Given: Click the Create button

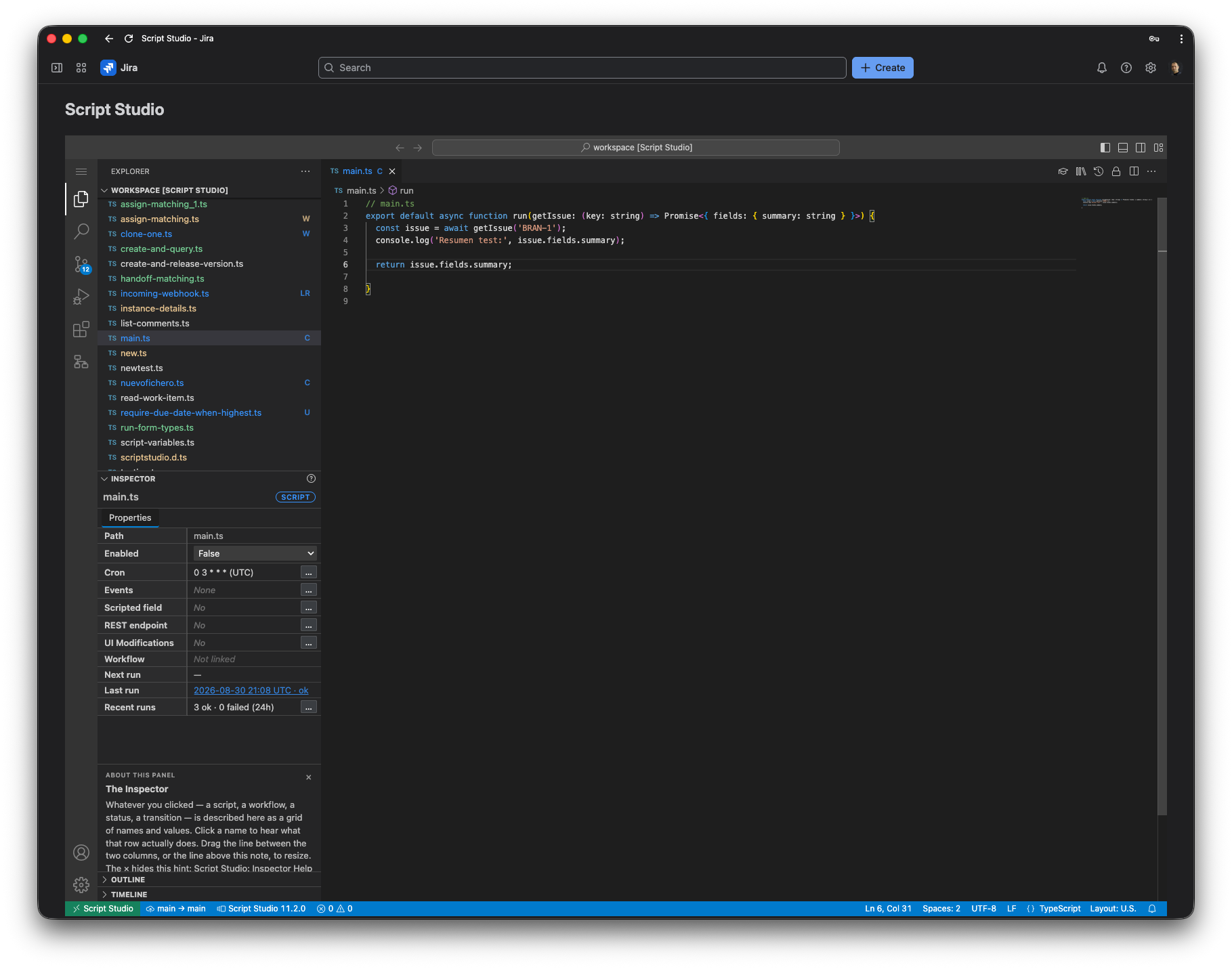Looking at the screenshot, I should pyautogui.click(x=883, y=68).
